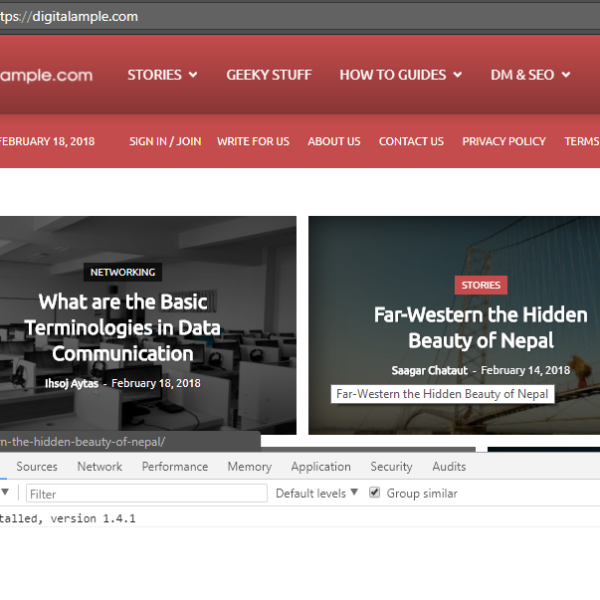This screenshot has height=600, width=600.
Task: Open the DM & SEO menu
Action: (x=522, y=75)
